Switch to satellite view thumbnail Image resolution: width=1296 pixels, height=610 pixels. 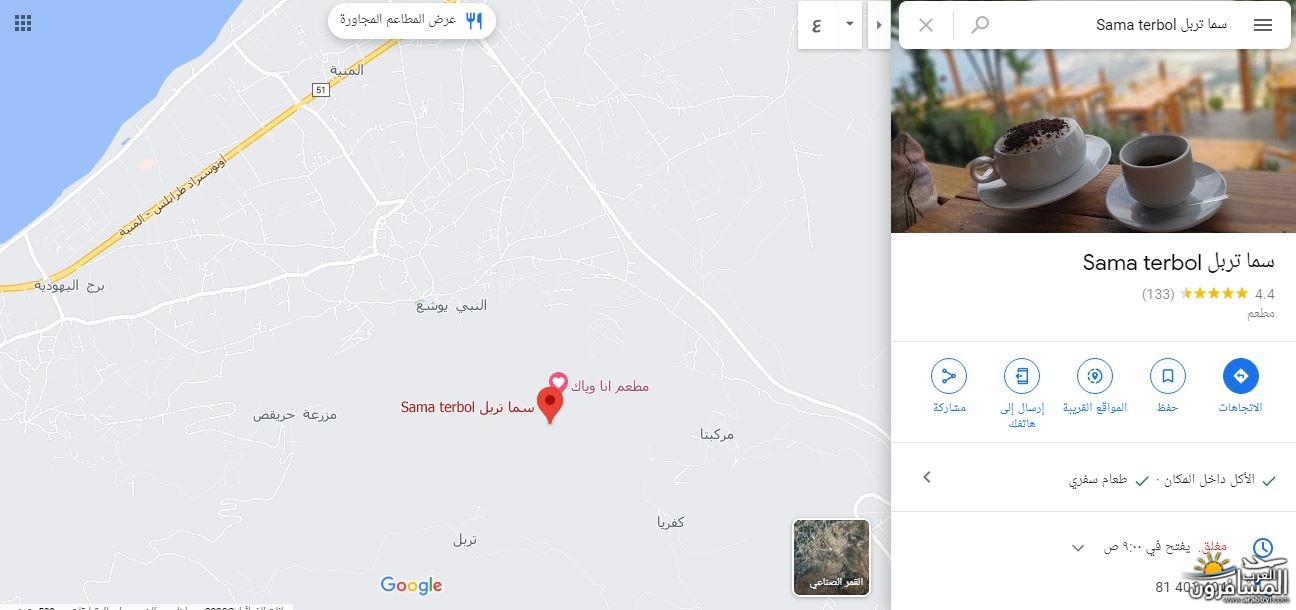[x=831, y=557]
